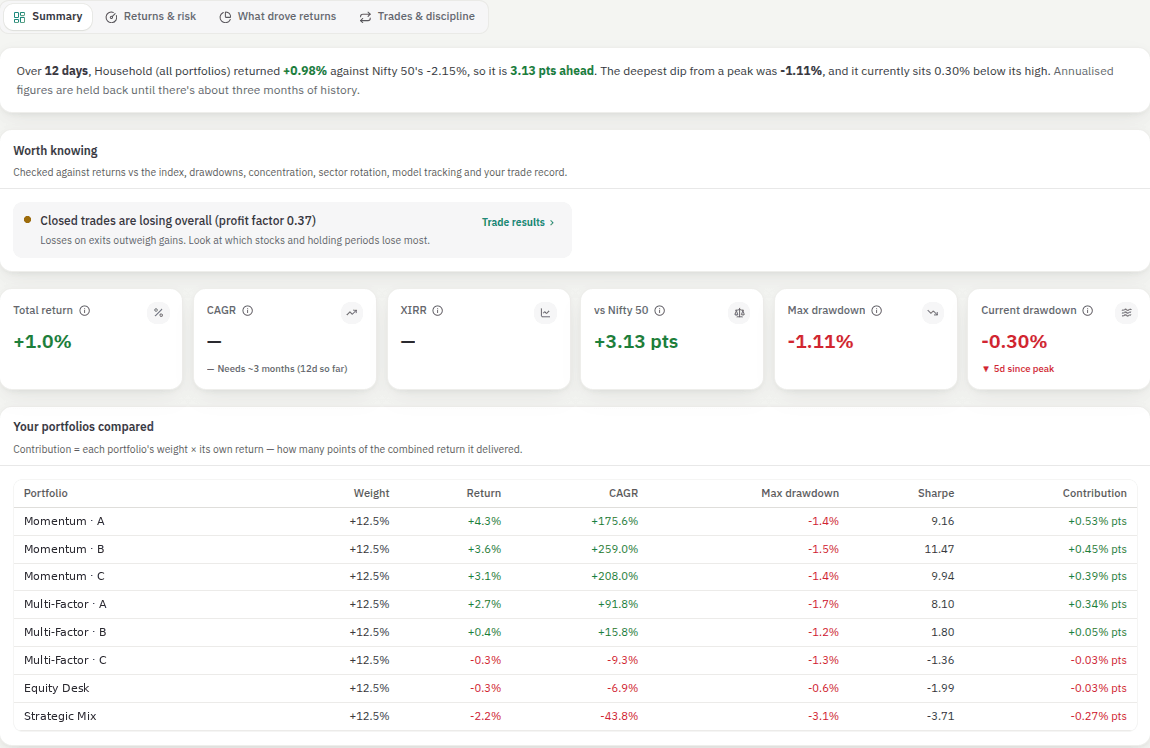Click the chart icon on XIRR card
This screenshot has width=1150, height=748.
[546, 313]
